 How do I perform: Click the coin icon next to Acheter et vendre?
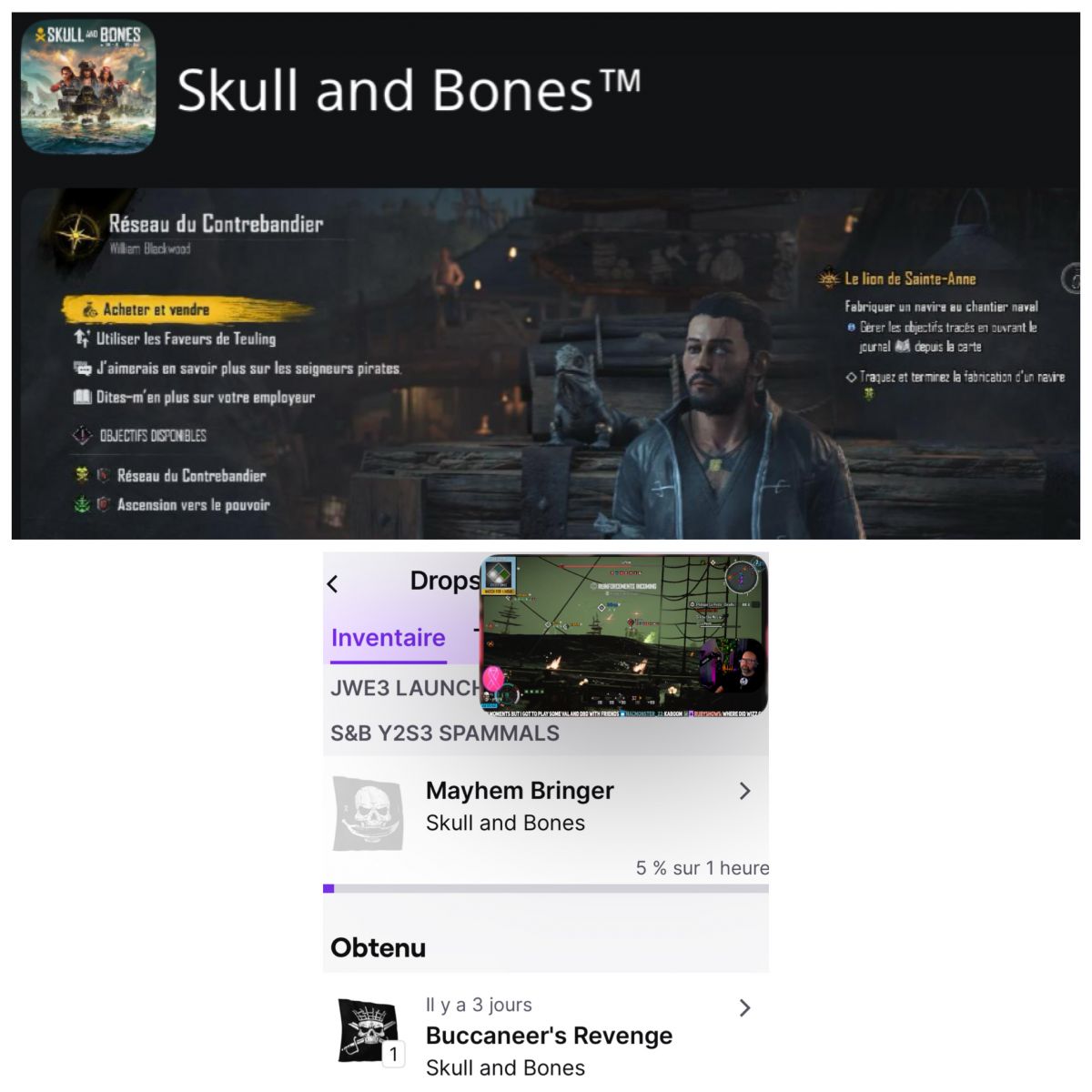click(x=90, y=310)
